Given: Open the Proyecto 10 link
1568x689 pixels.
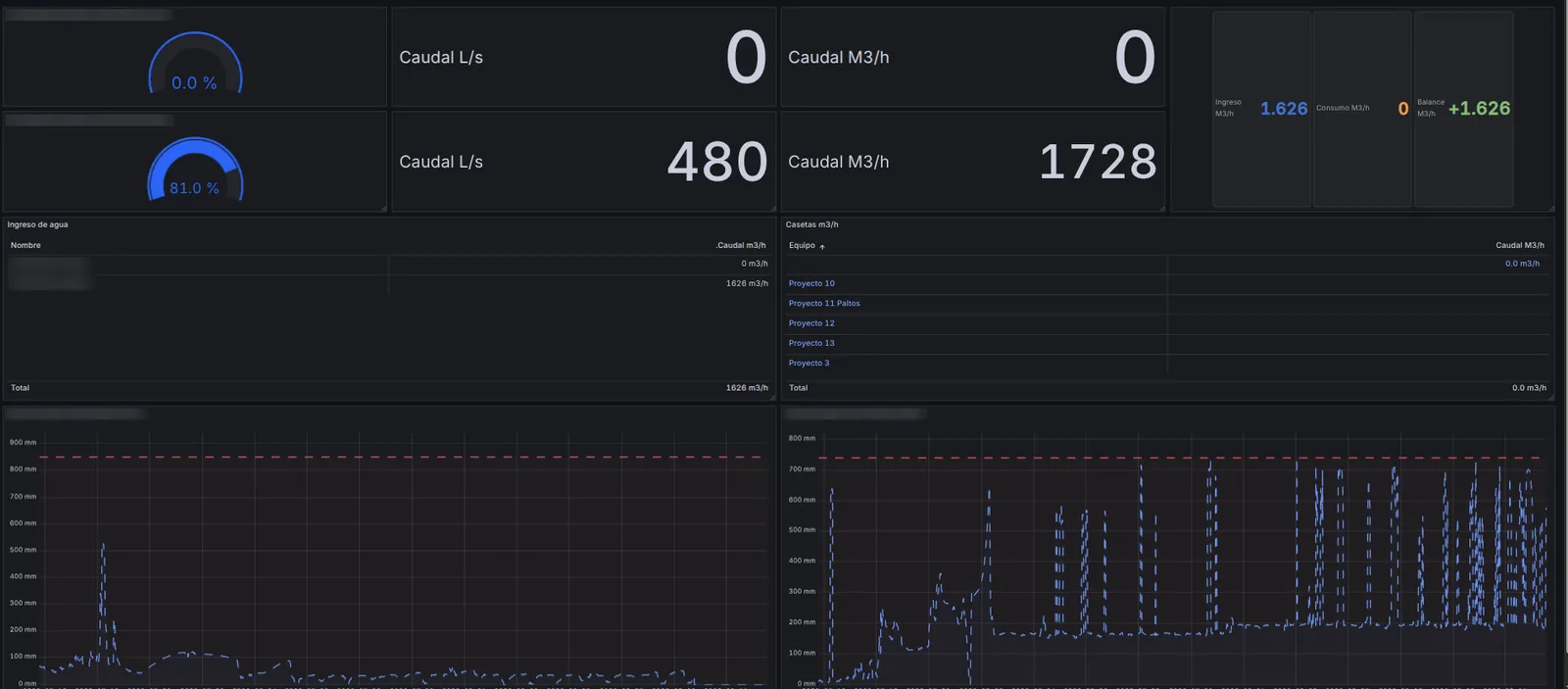Looking at the screenshot, I should point(811,283).
